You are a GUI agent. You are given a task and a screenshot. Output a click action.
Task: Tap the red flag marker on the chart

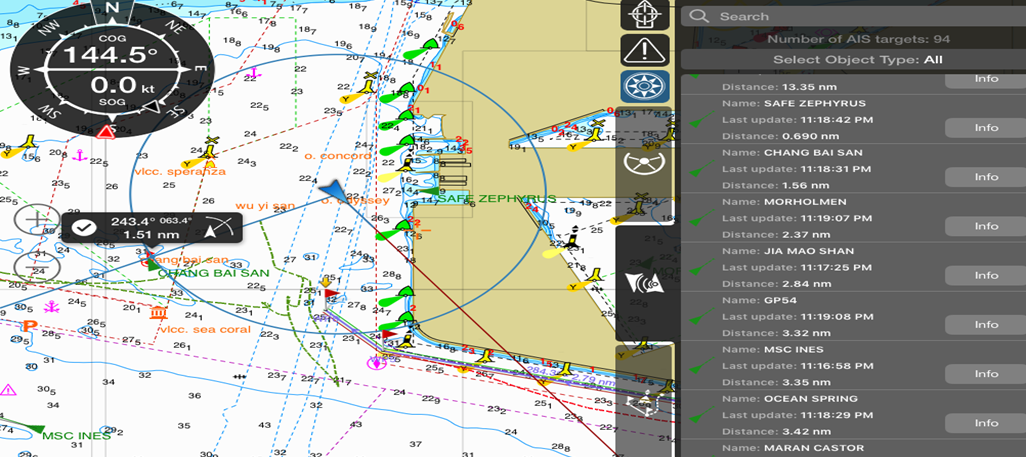pos(331,293)
